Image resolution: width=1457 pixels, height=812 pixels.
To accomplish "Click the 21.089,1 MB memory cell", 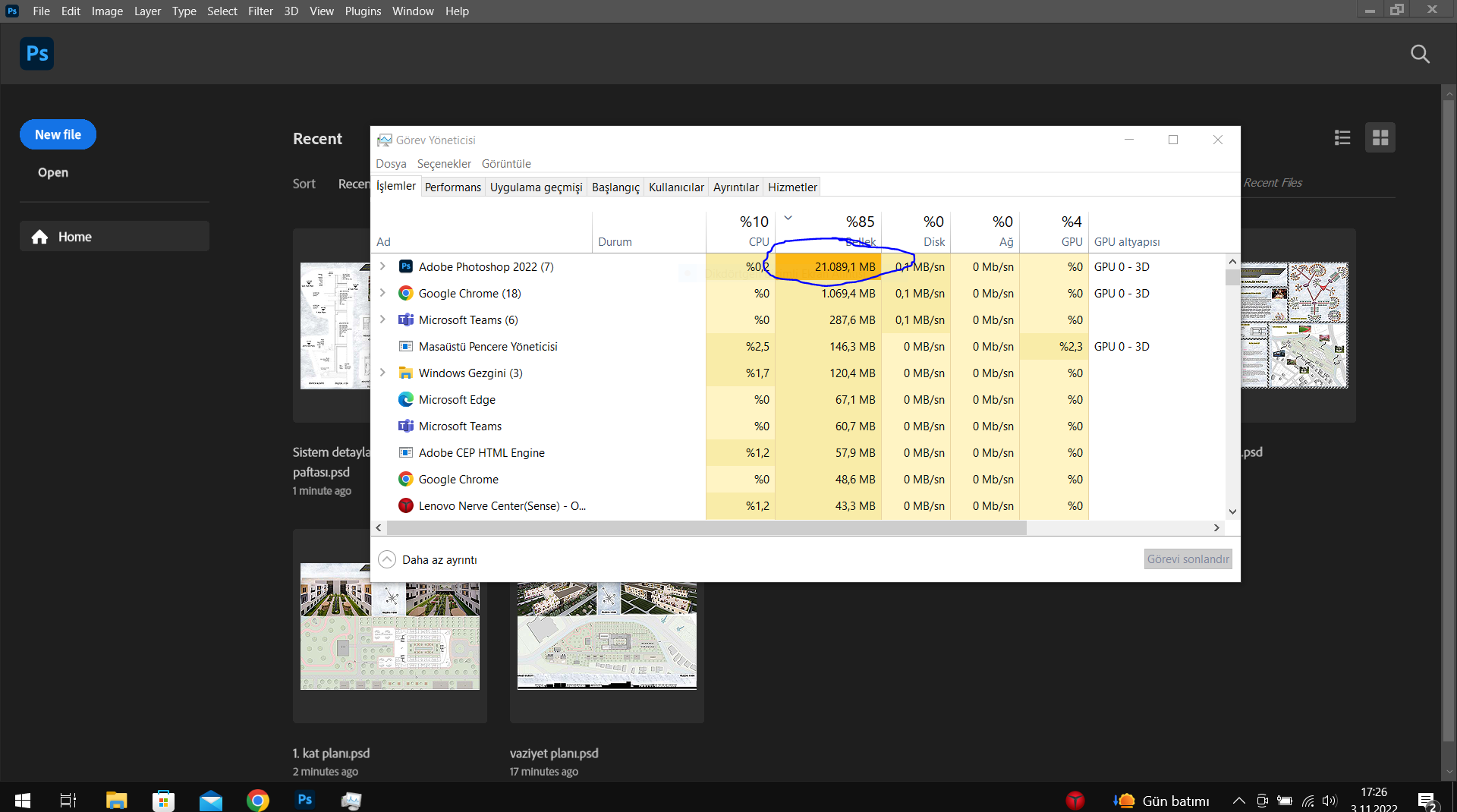I will tap(828, 266).
